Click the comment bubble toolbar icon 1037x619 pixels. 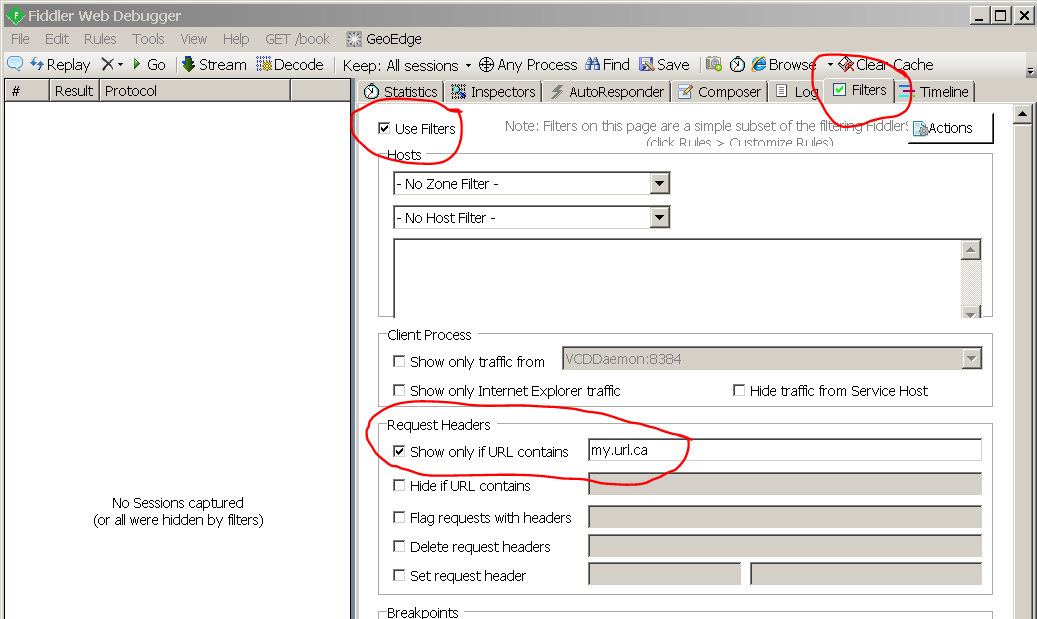tap(15, 64)
